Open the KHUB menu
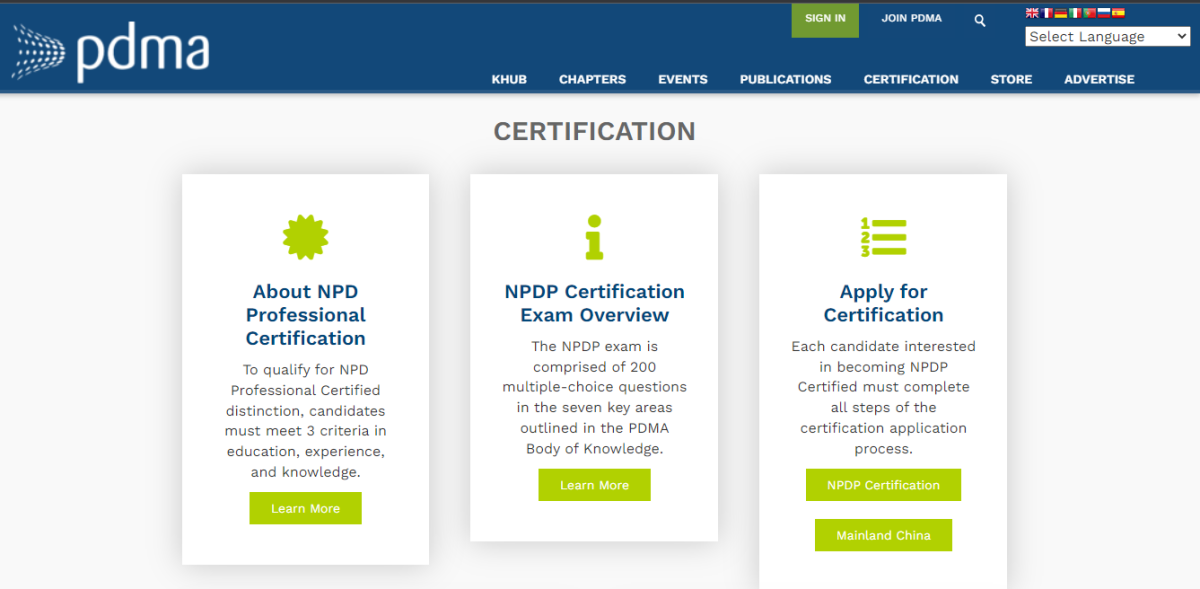Viewport: 1200px width, 589px height. coord(509,80)
